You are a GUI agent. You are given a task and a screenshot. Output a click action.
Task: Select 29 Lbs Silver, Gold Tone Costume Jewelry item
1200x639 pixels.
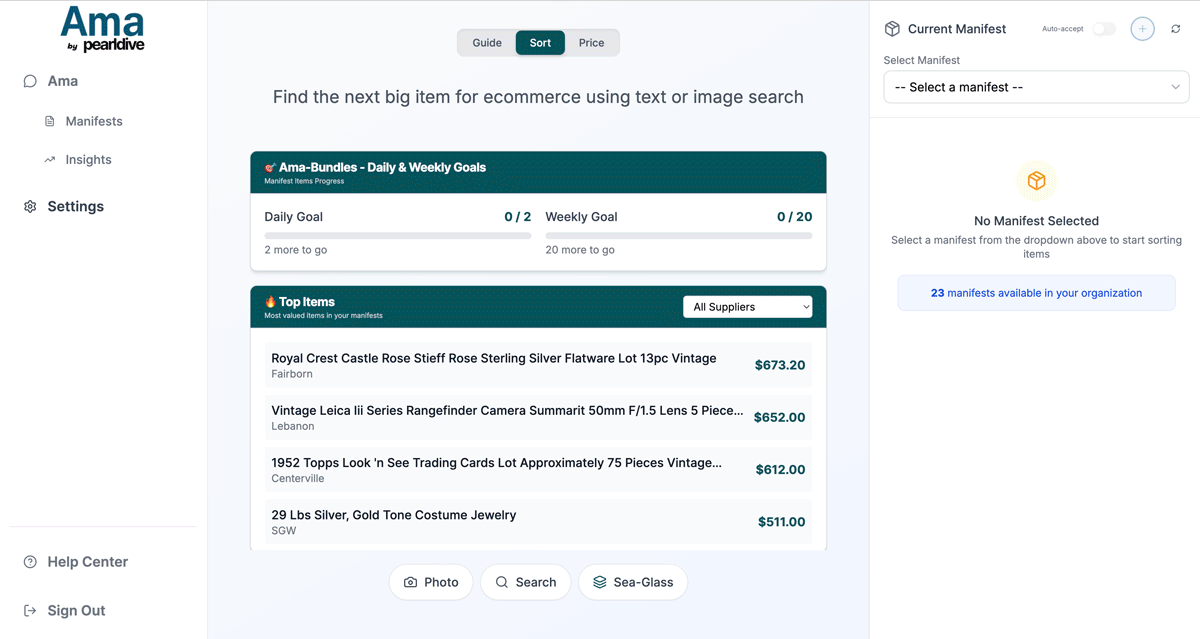(538, 521)
